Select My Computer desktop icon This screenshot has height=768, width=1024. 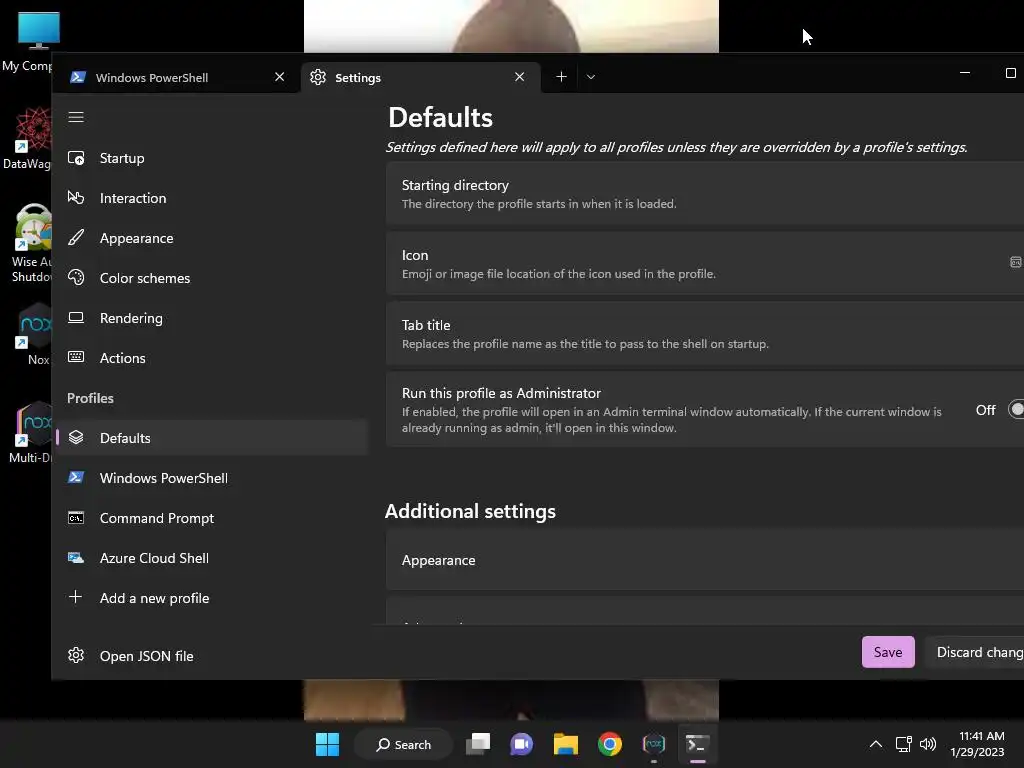click(x=29, y=42)
